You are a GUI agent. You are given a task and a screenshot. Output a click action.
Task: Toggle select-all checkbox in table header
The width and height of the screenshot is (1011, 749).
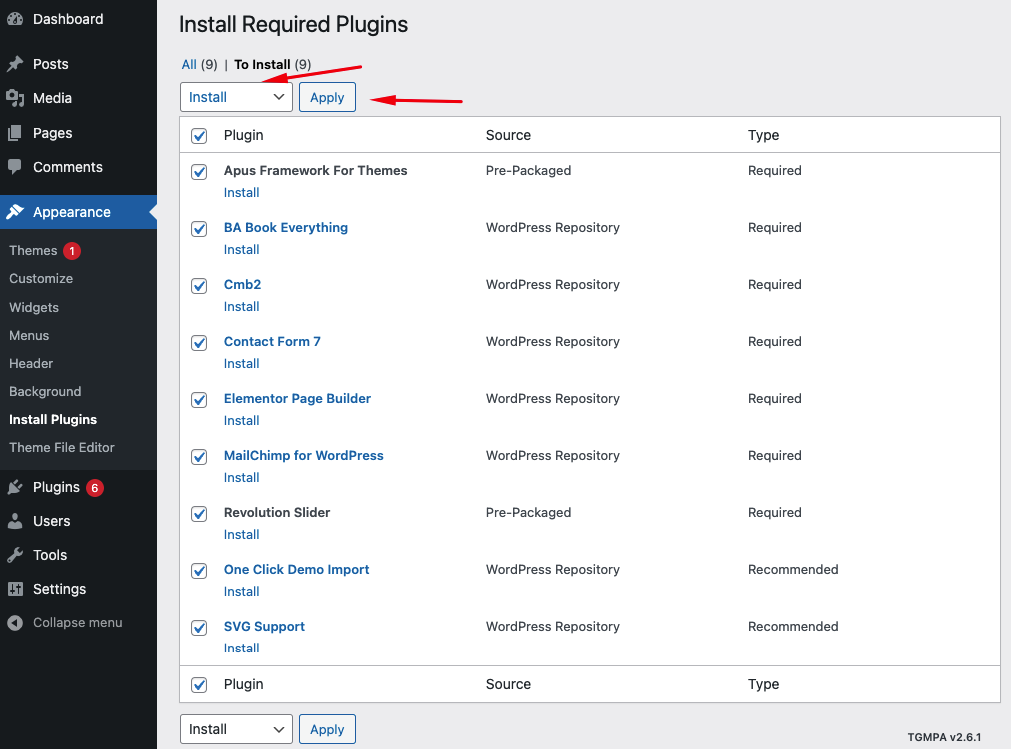tap(199, 136)
